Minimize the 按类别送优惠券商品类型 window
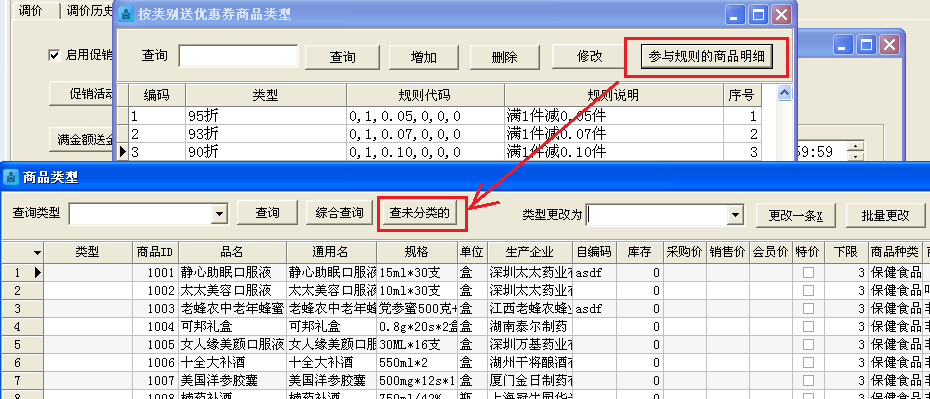930x399 pixels. coord(736,14)
